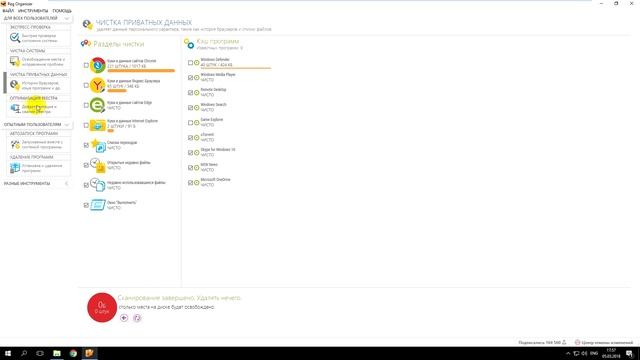Uncheck the Windows Media Player checkbox
Viewport: 640px width, 360px height.
click(190, 78)
